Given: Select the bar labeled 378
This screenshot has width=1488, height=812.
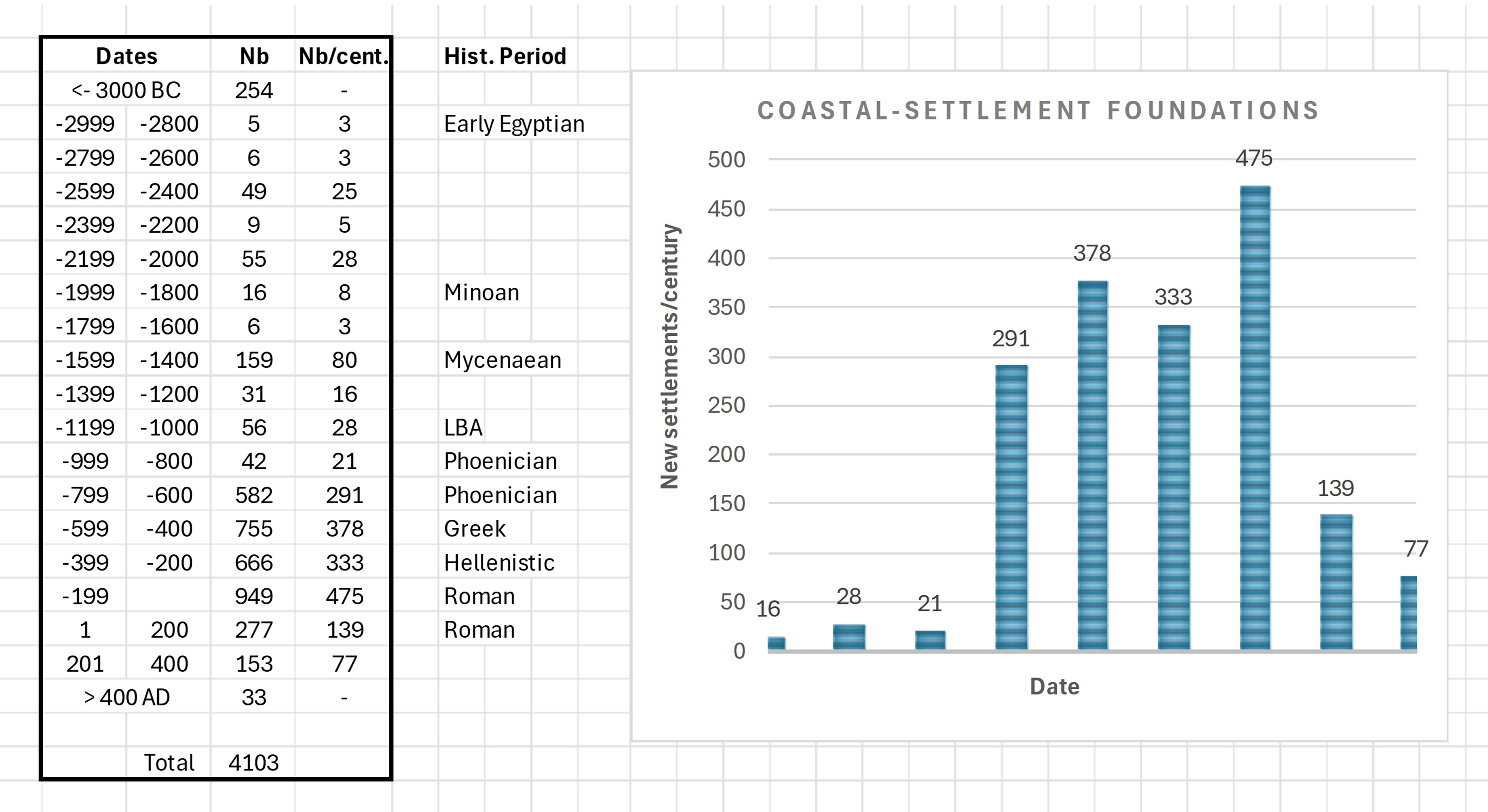Looking at the screenshot, I should 1092,466.
